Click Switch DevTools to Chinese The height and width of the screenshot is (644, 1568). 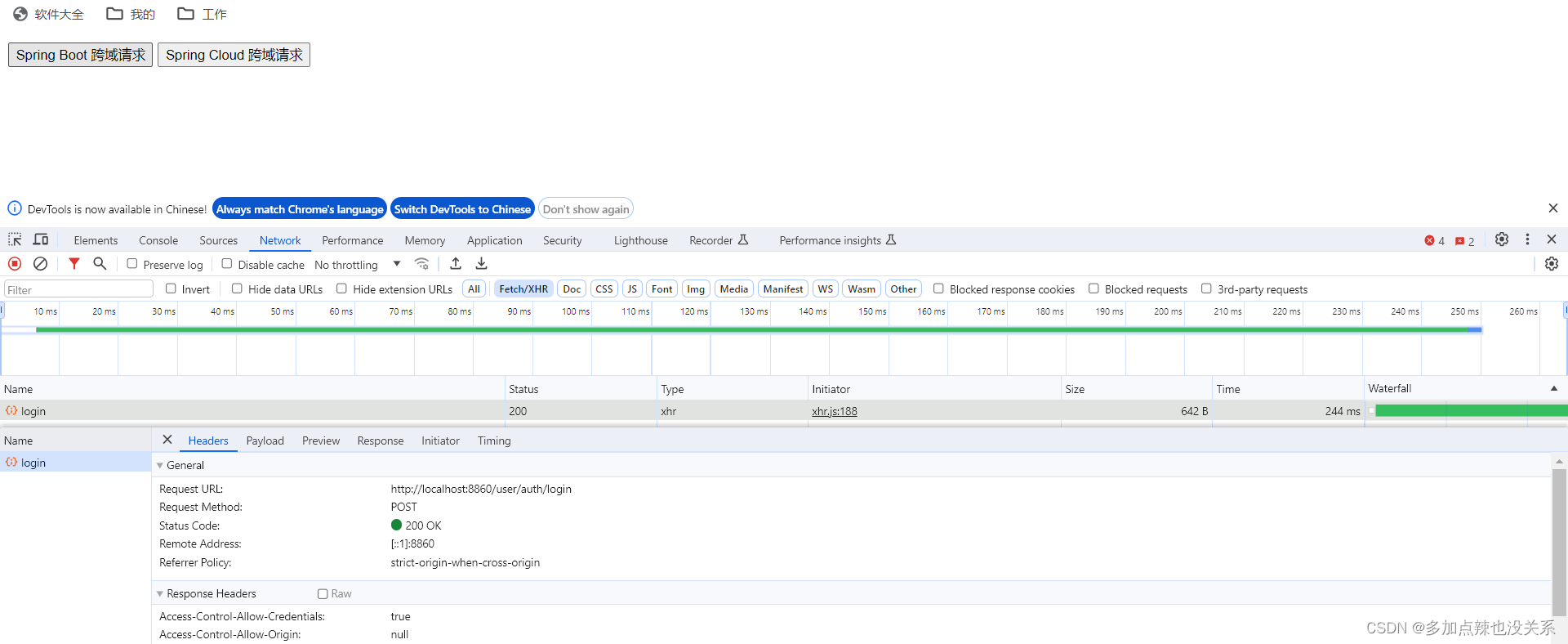[462, 209]
